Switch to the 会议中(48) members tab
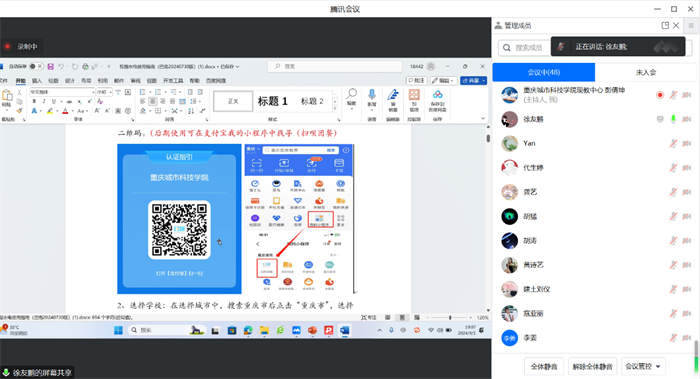 point(544,72)
